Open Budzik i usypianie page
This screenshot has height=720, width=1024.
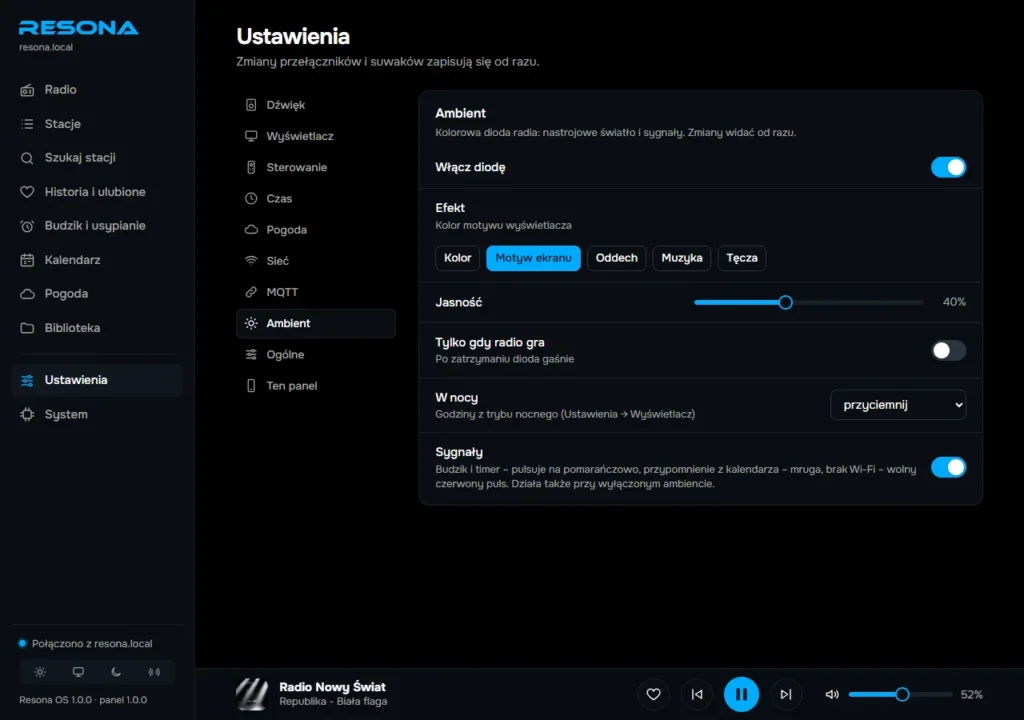coord(97,226)
